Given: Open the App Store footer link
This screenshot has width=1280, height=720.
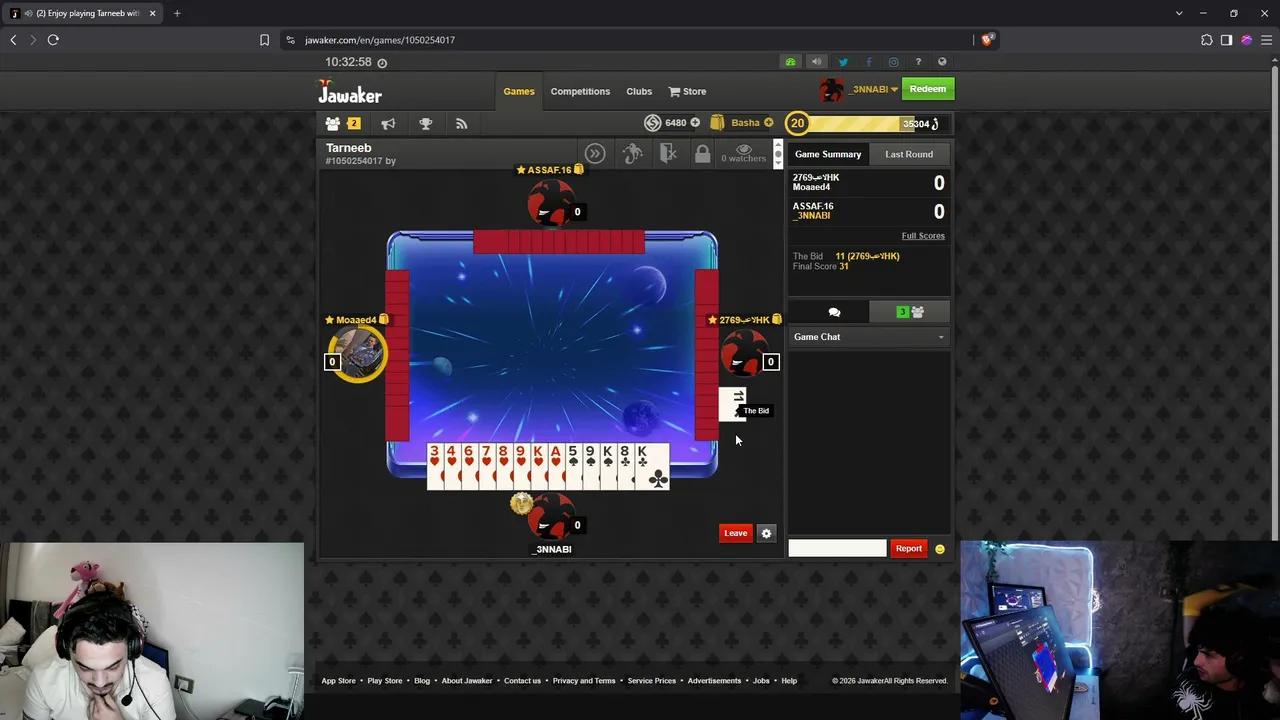Looking at the screenshot, I should 338,681.
